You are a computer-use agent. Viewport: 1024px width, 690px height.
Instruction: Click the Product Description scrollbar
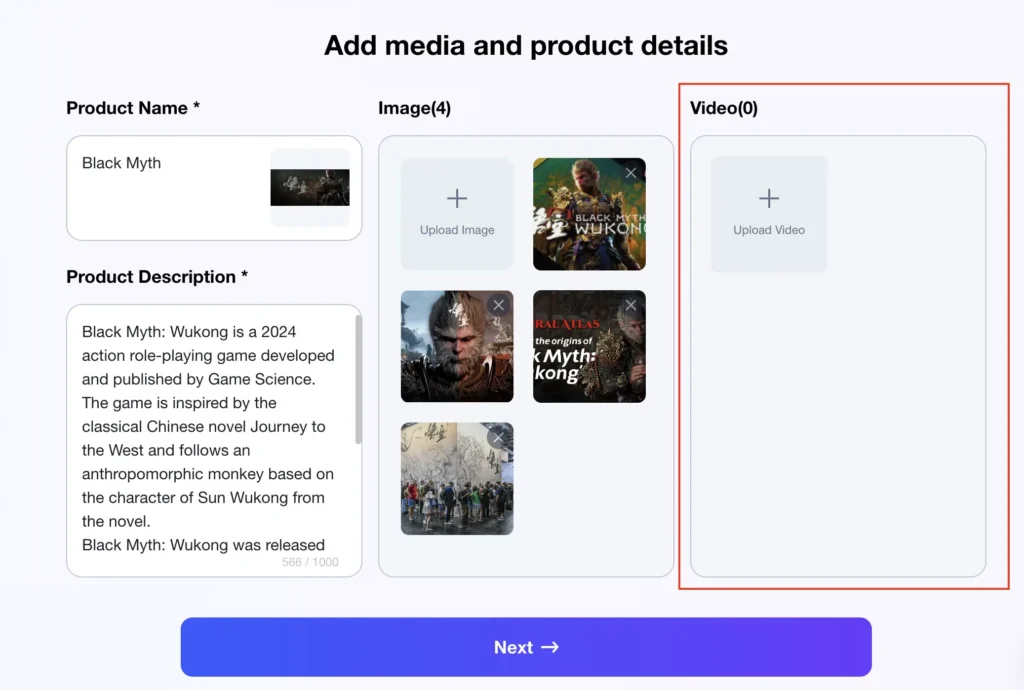tap(358, 380)
